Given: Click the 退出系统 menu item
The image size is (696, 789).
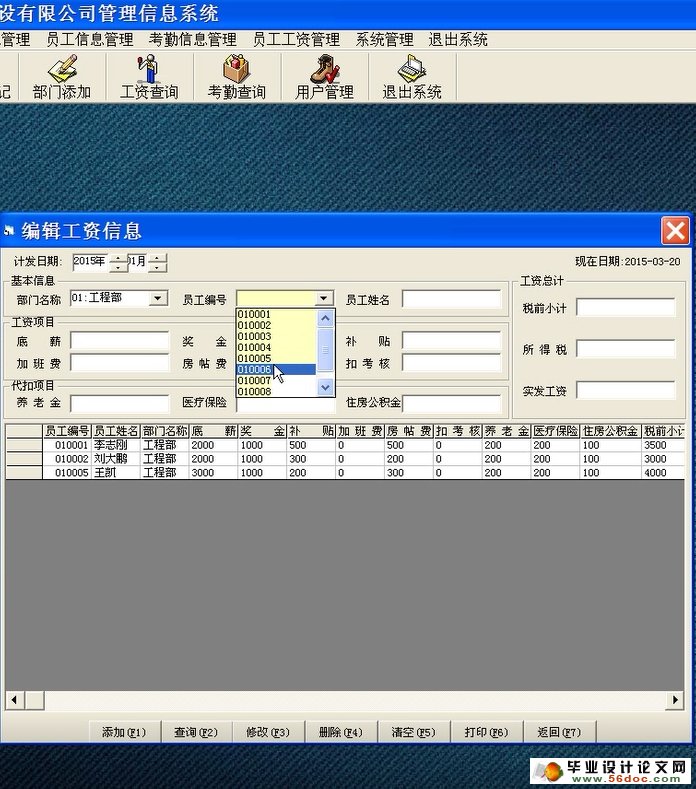Looking at the screenshot, I should tap(458, 39).
